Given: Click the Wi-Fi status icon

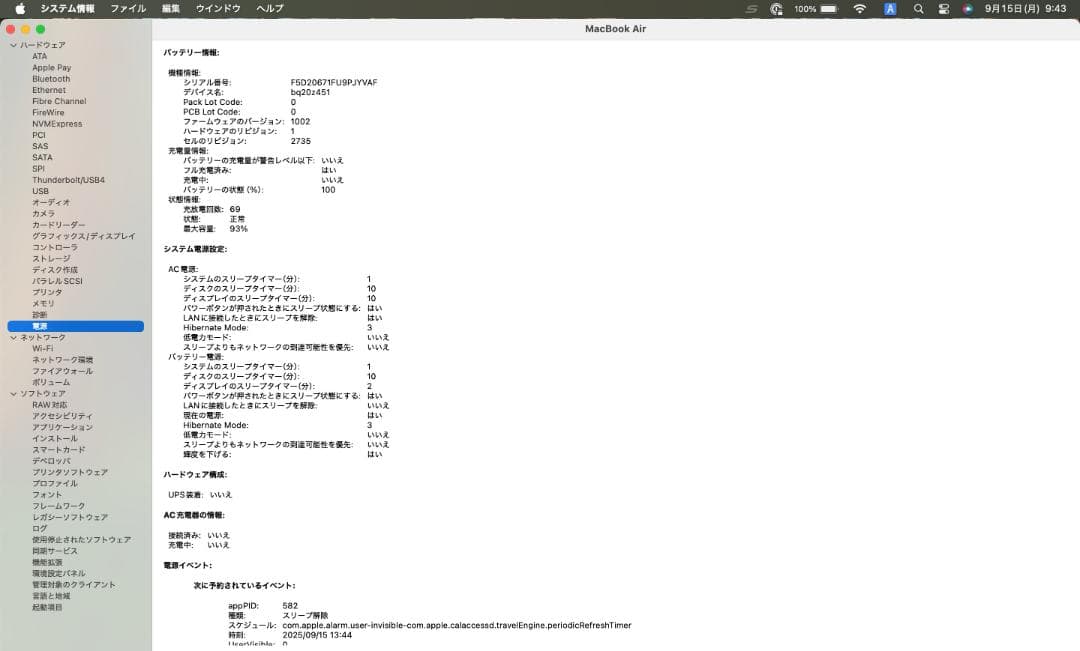Looking at the screenshot, I should 858,8.
